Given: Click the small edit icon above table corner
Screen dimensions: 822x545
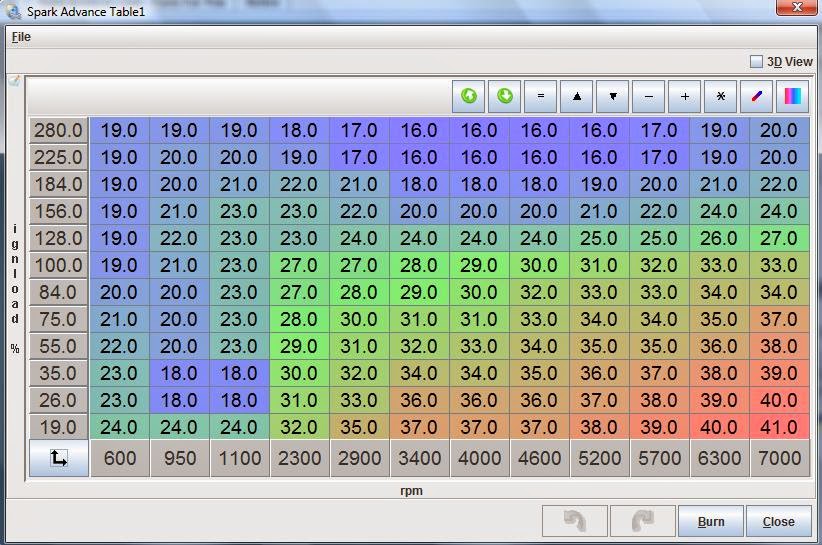Looking at the screenshot, I should pyautogui.click(x=14, y=81).
